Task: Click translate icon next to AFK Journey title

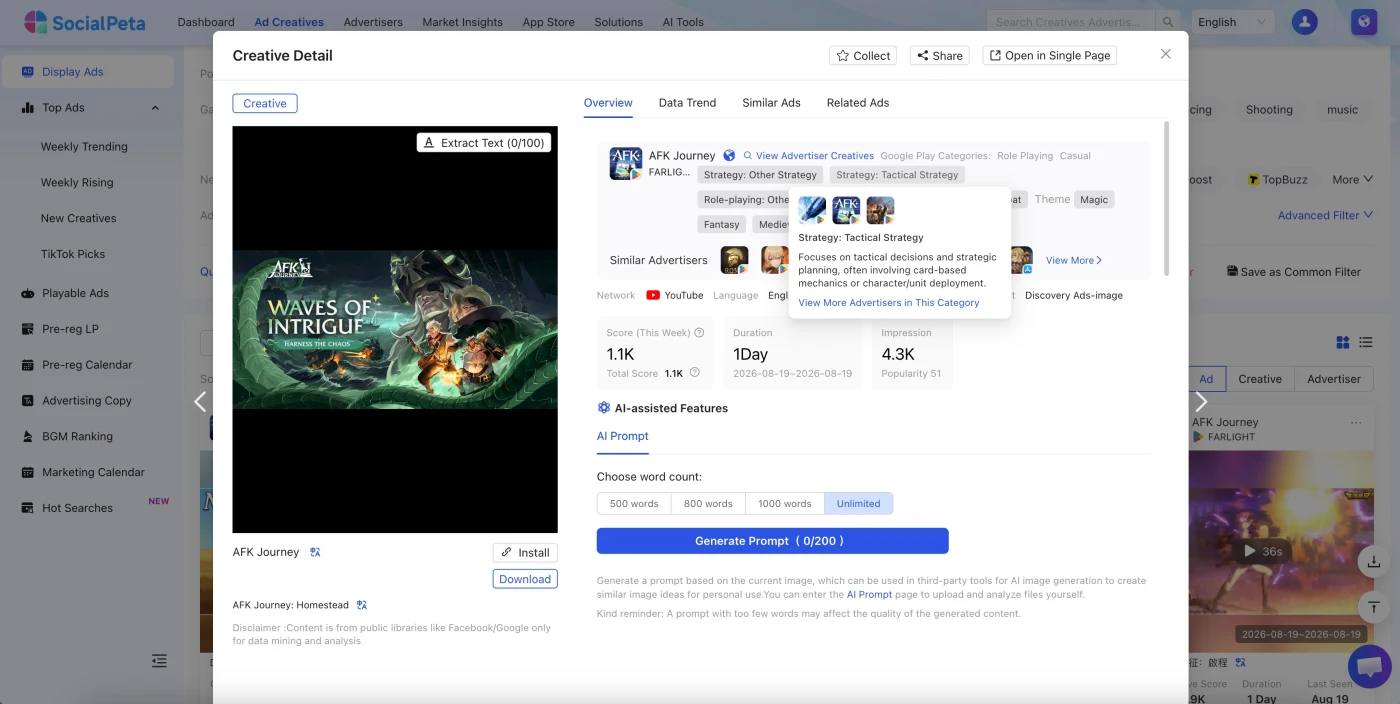Action: point(315,552)
